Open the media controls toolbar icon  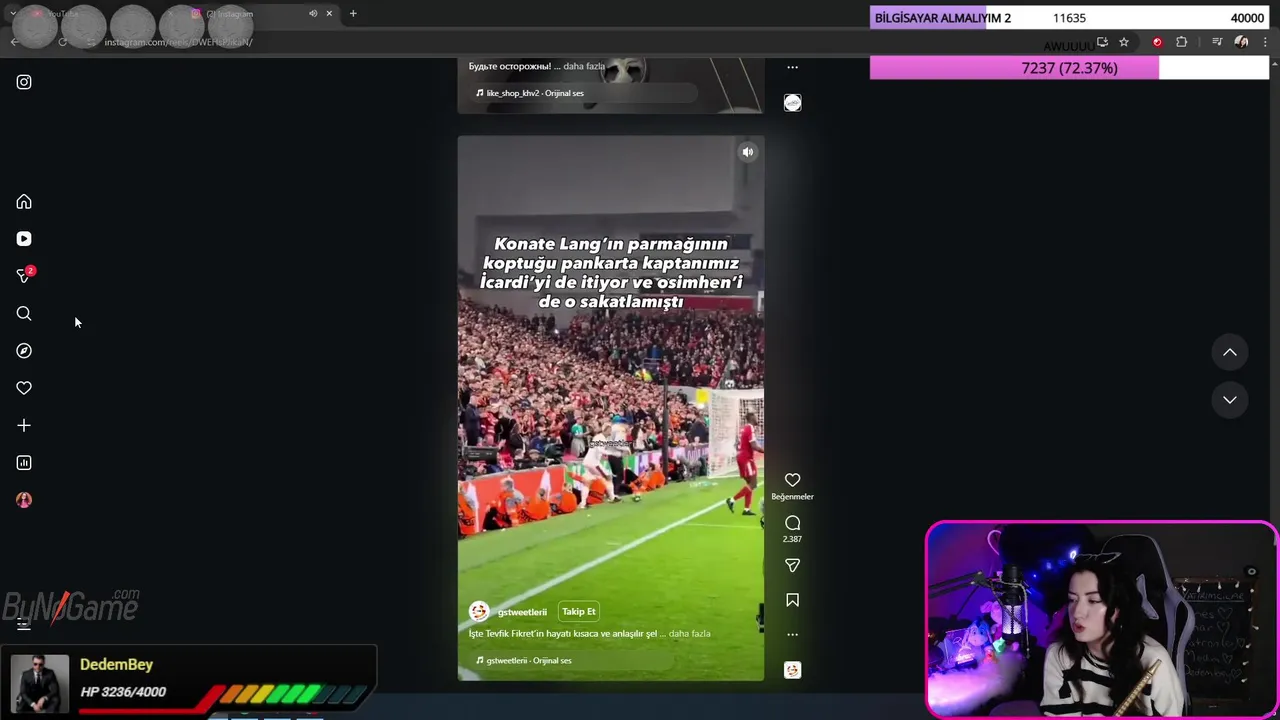point(1217,42)
